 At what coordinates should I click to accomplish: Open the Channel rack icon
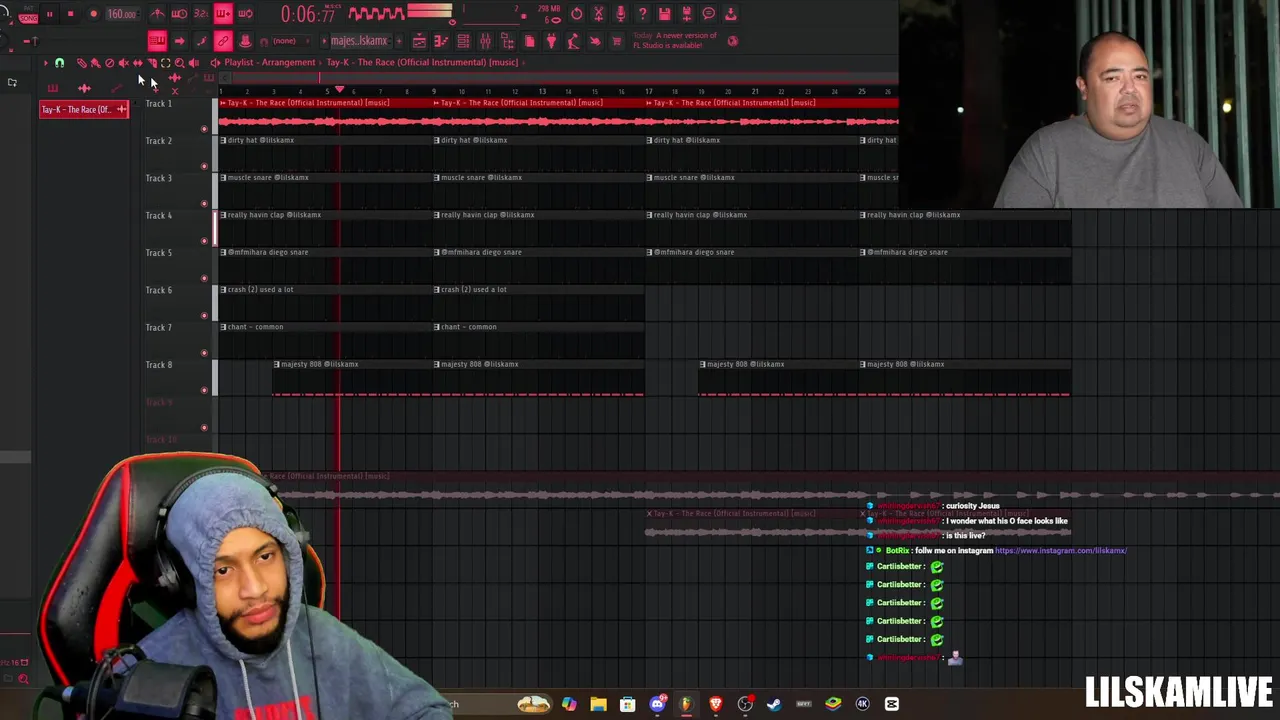tap(463, 41)
